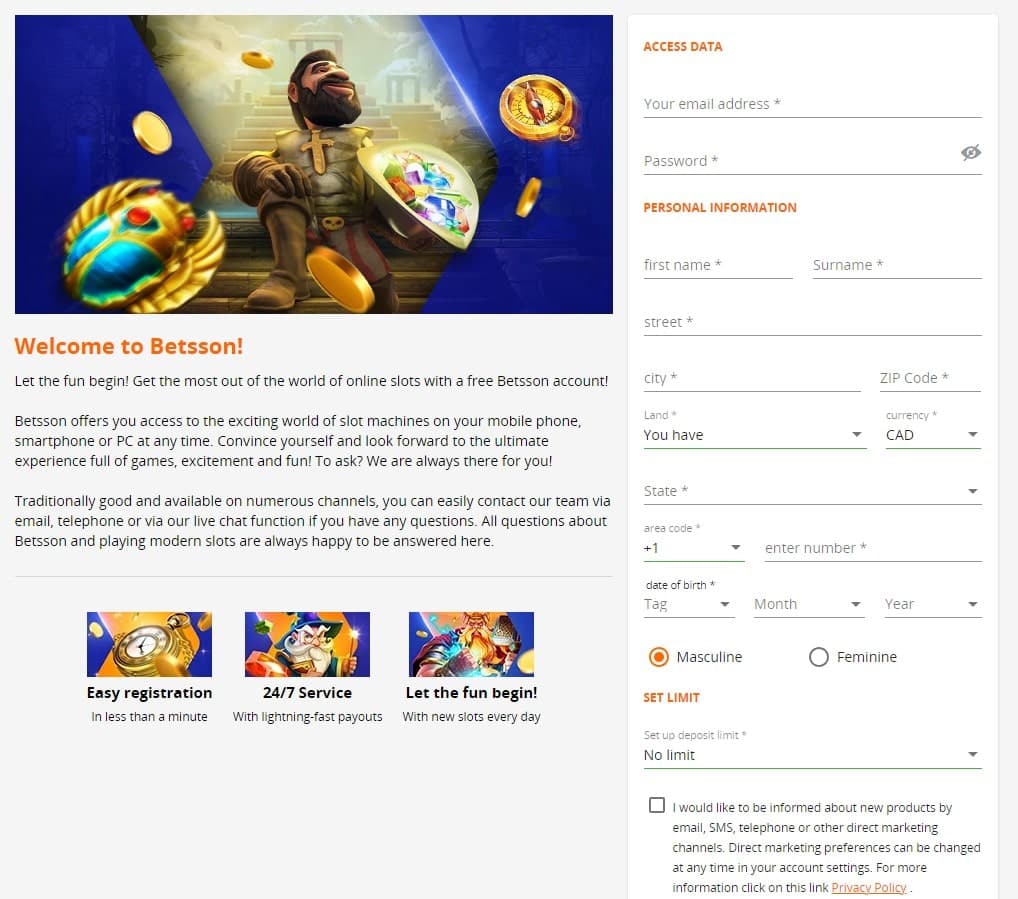Click the email address input field
This screenshot has height=899, width=1018.
pos(812,104)
